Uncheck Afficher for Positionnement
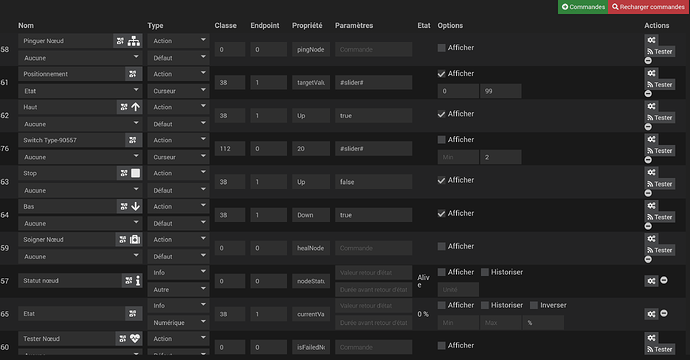Viewport: 690px width, 360px height. tap(441, 73)
